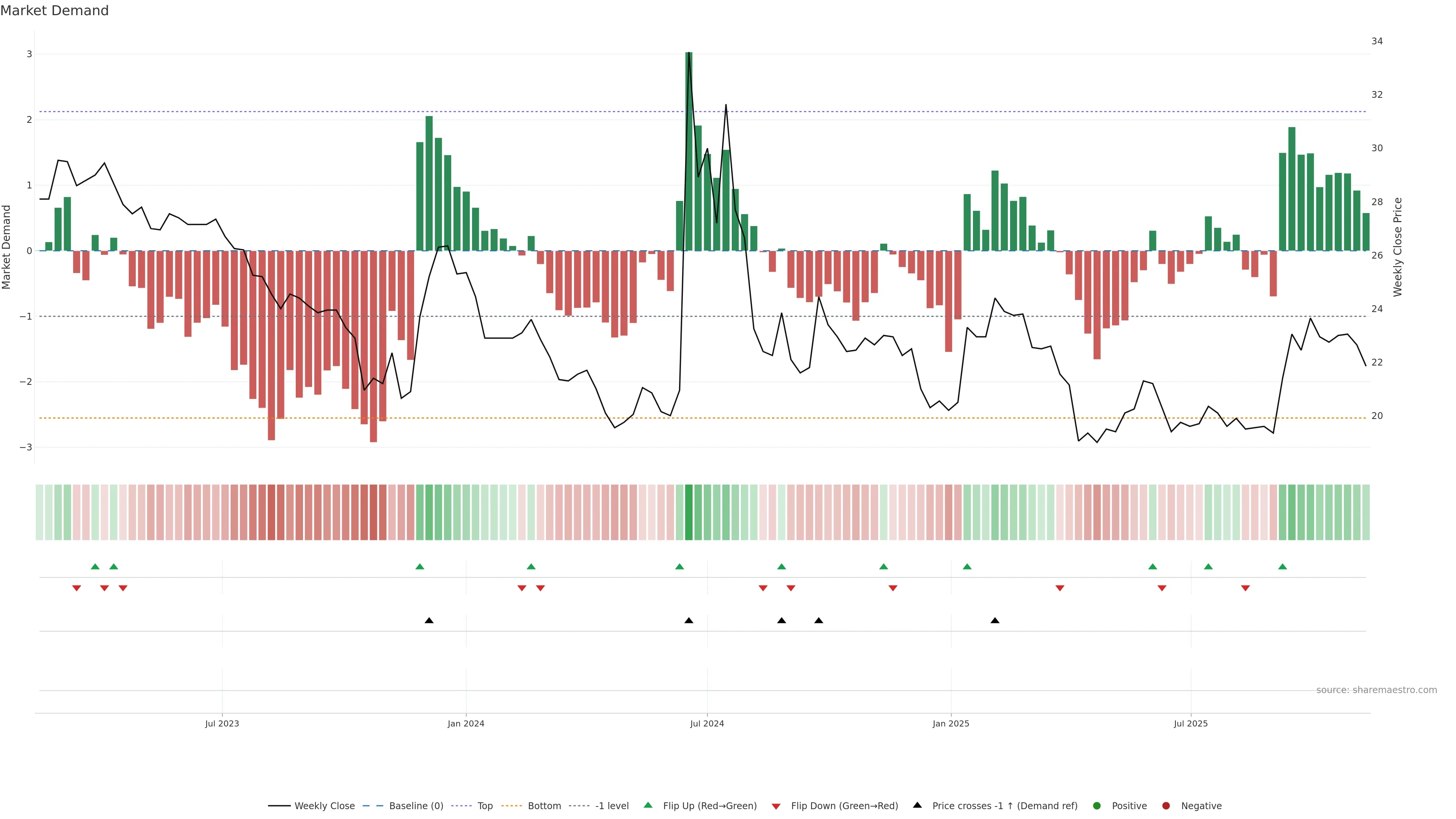Click the Market Demand chart title
The image size is (1456, 819).
(x=54, y=11)
